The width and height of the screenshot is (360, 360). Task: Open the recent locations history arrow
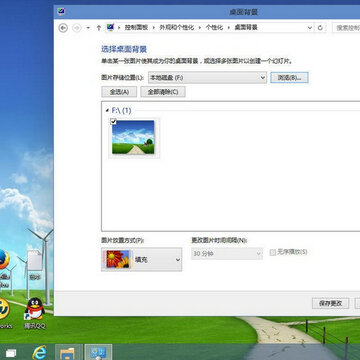pos(88,28)
